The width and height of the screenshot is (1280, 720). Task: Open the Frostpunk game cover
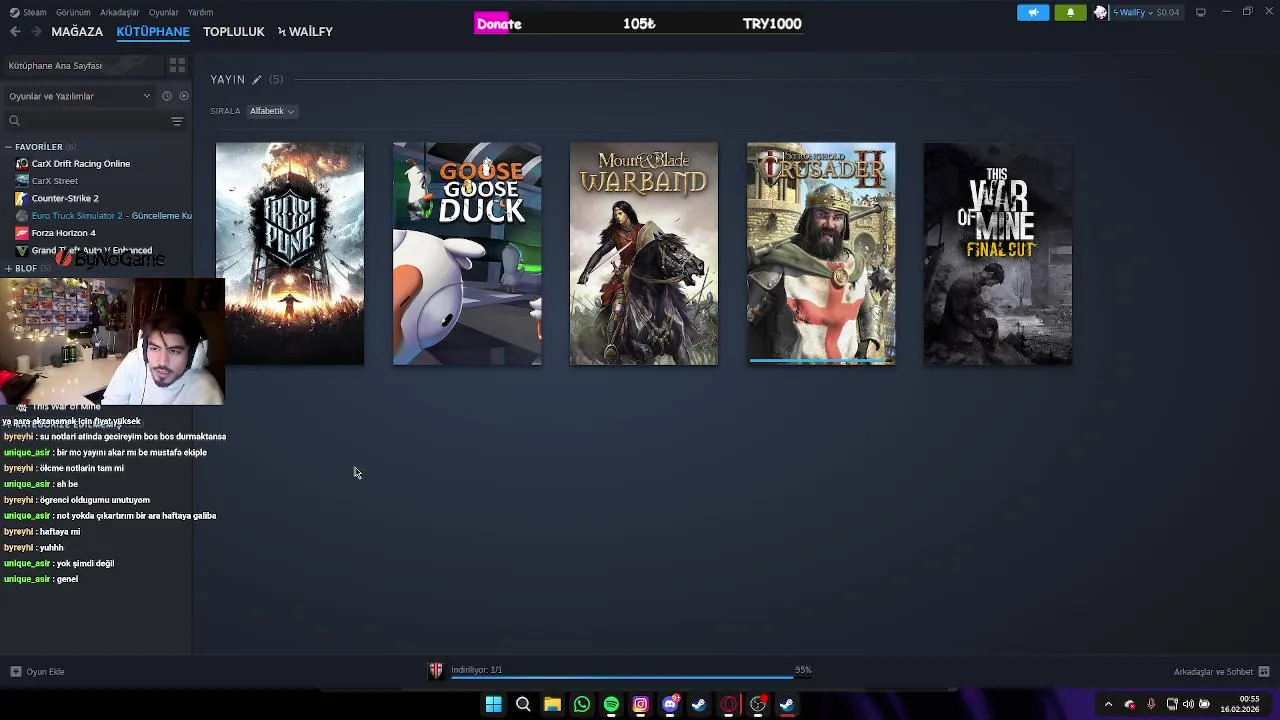tap(290, 253)
